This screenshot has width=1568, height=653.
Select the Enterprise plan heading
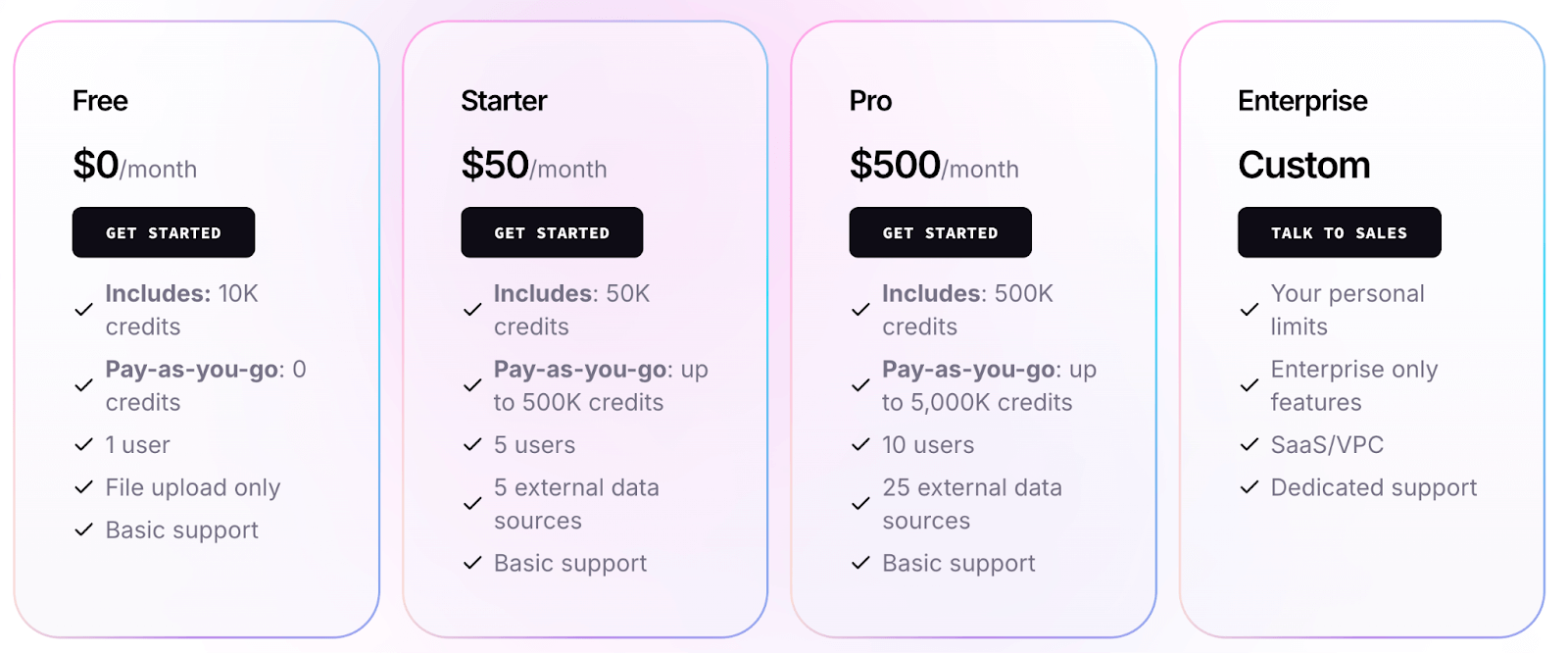pos(1302,101)
